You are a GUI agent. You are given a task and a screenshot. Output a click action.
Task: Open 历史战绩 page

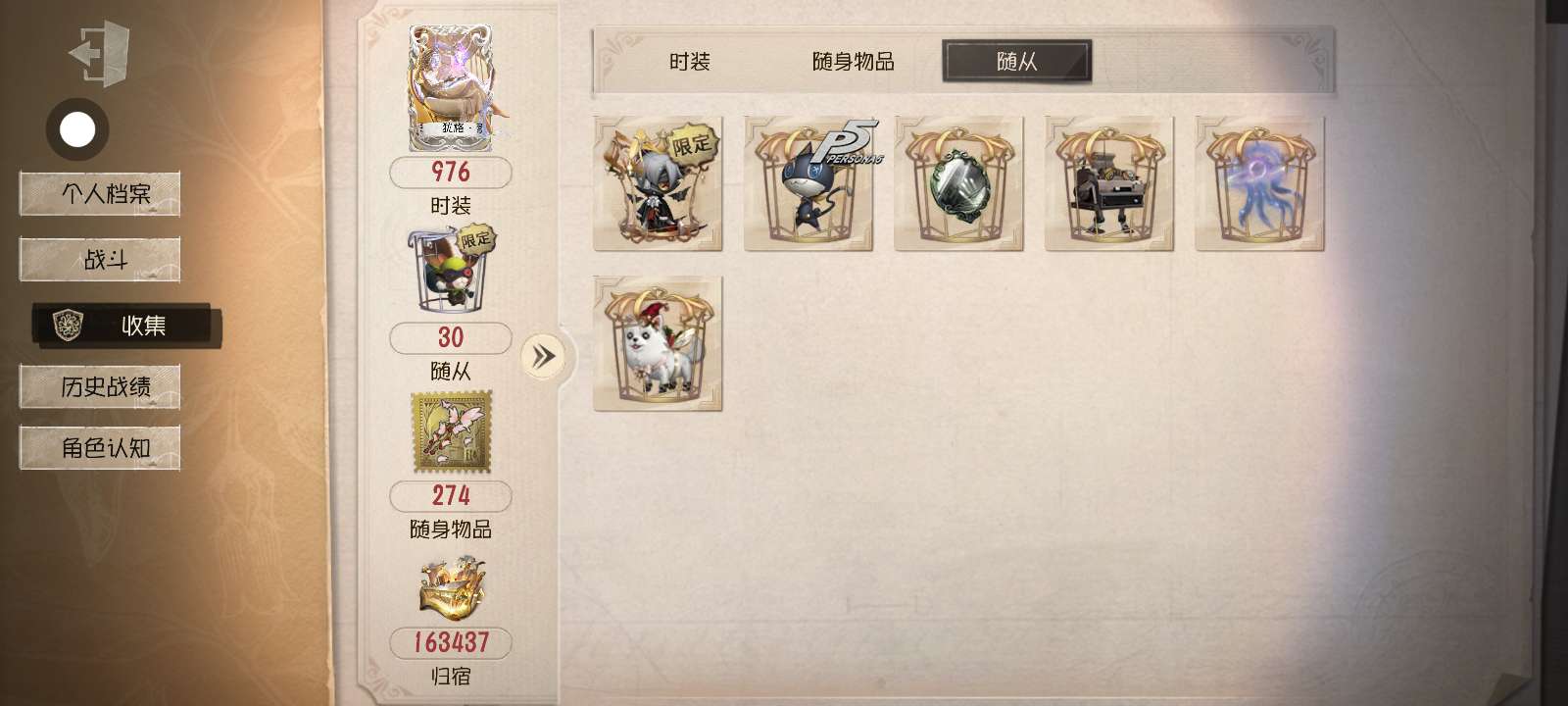click(100, 387)
